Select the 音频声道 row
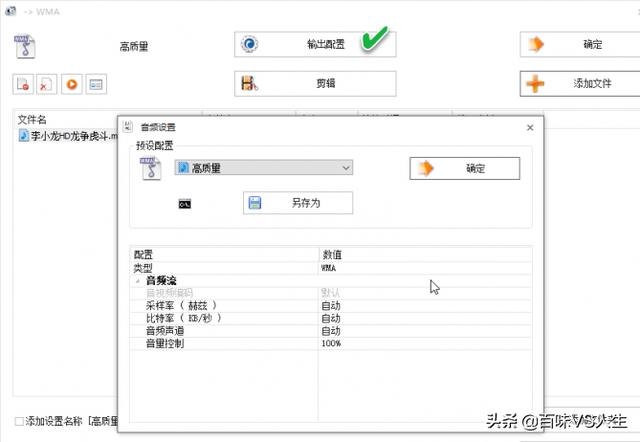 [331, 331]
